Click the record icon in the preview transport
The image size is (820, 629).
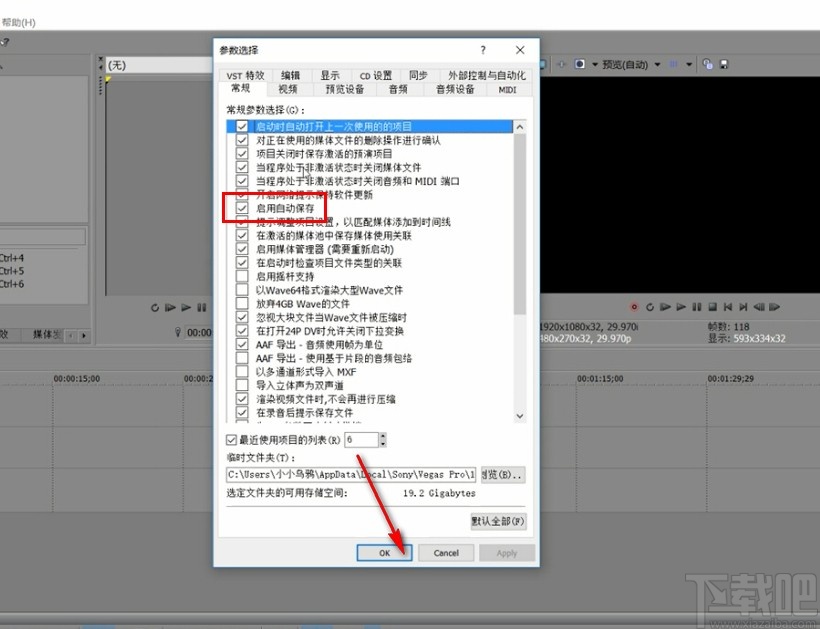pyautogui.click(x=634, y=307)
